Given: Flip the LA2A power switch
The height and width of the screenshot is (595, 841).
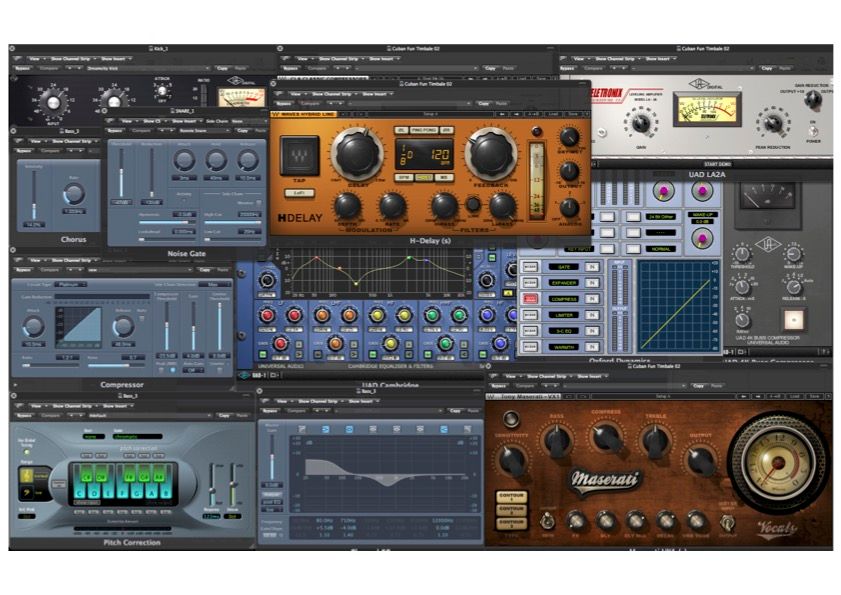Looking at the screenshot, I should coord(813,131).
